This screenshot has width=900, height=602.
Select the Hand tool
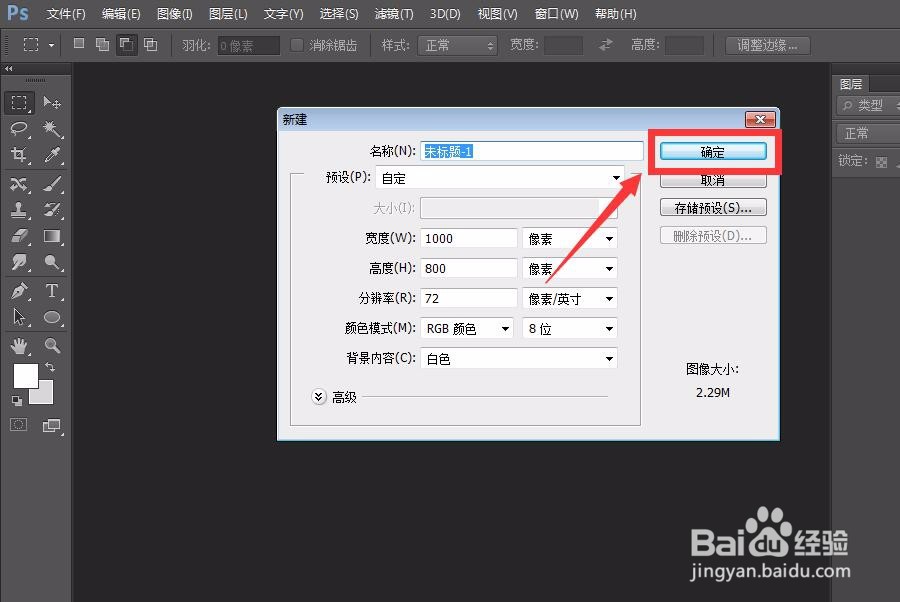[x=19, y=345]
